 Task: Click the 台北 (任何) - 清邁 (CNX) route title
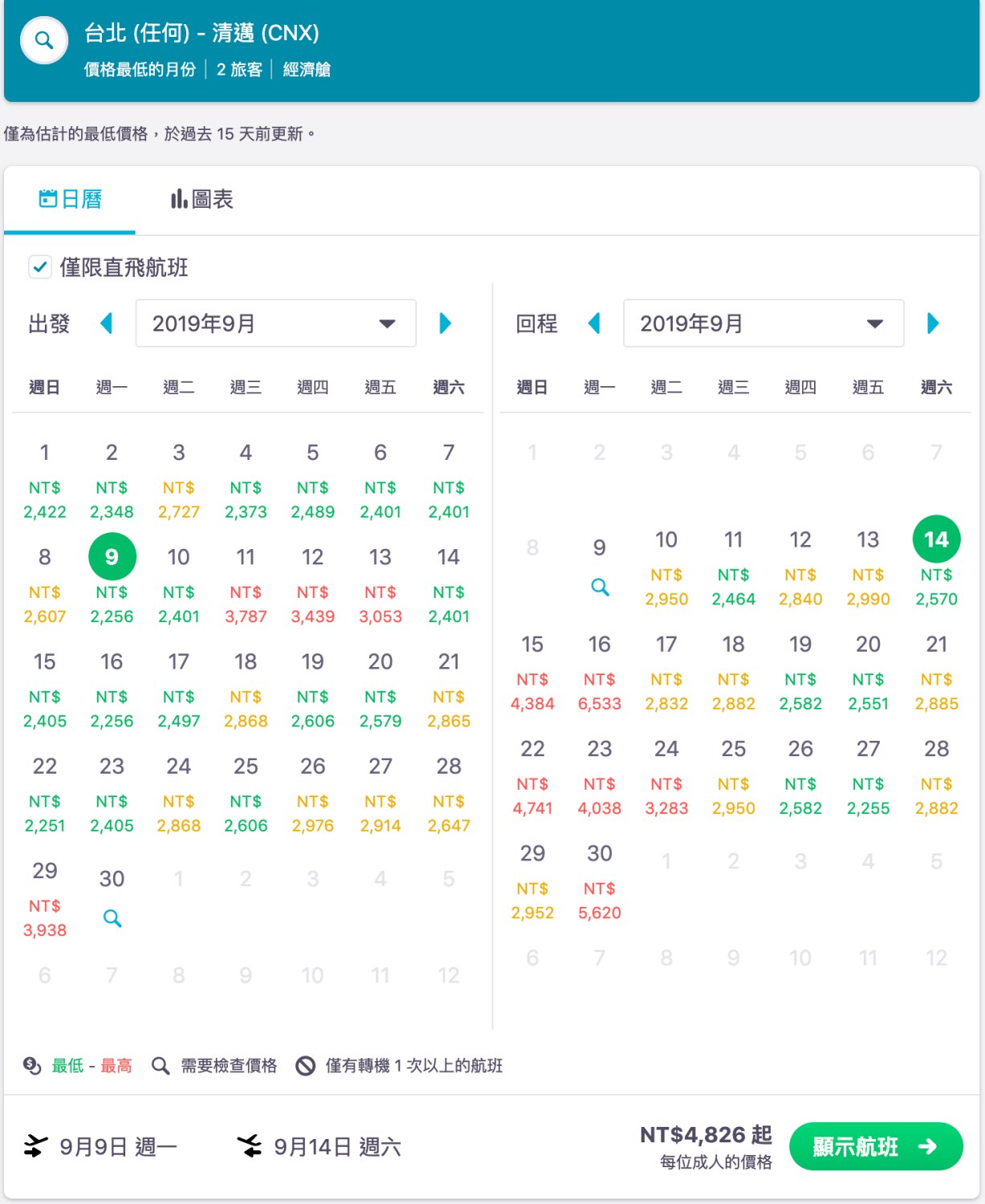tap(201, 33)
